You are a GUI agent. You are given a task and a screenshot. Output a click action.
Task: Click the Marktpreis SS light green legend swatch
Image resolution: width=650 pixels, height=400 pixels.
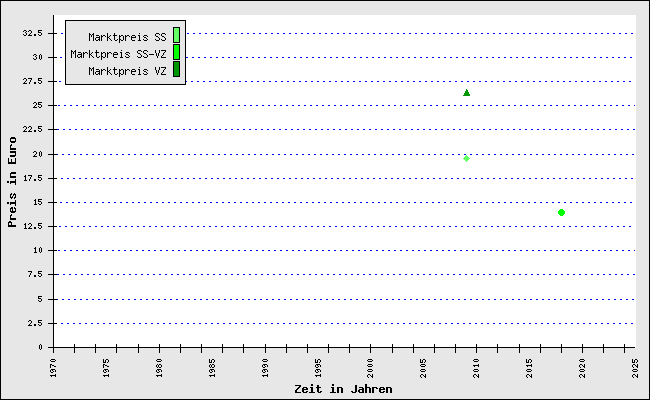(x=176, y=35)
